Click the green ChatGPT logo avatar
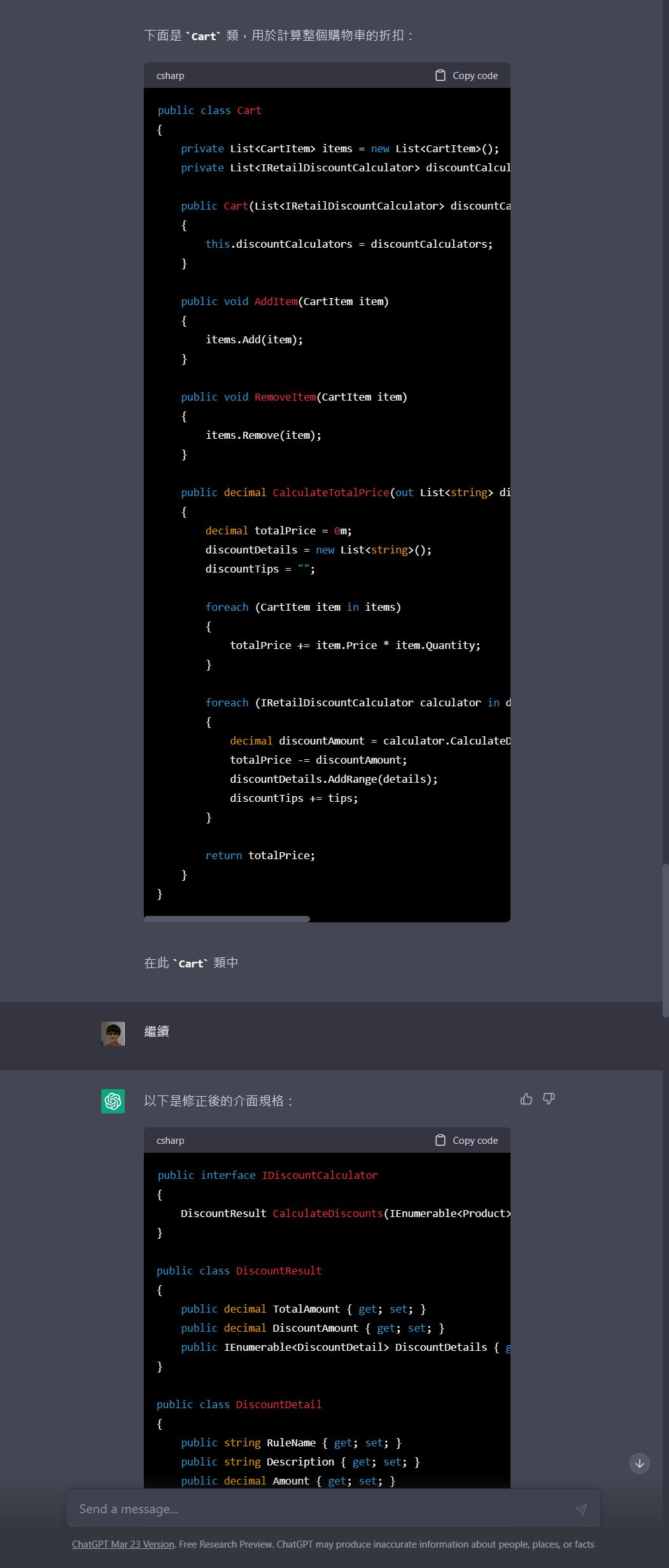The height and width of the screenshot is (1568, 669). pyautogui.click(x=113, y=1101)
